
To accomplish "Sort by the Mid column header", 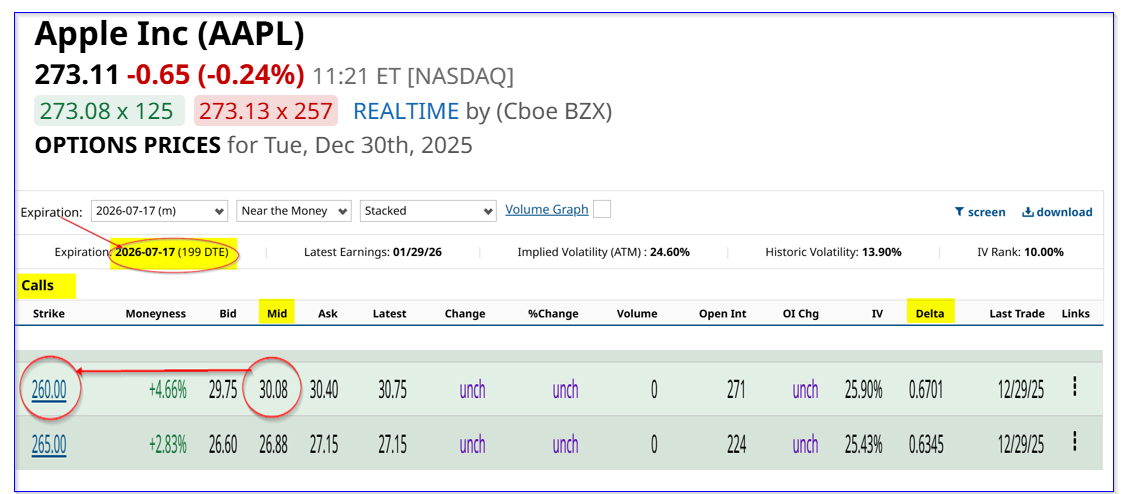I will [277, 313].
